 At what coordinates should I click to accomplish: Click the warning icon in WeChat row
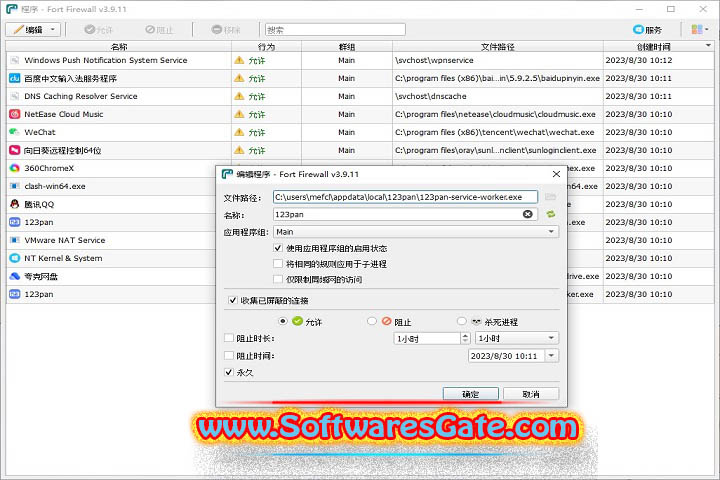click(x=239, y=132)
